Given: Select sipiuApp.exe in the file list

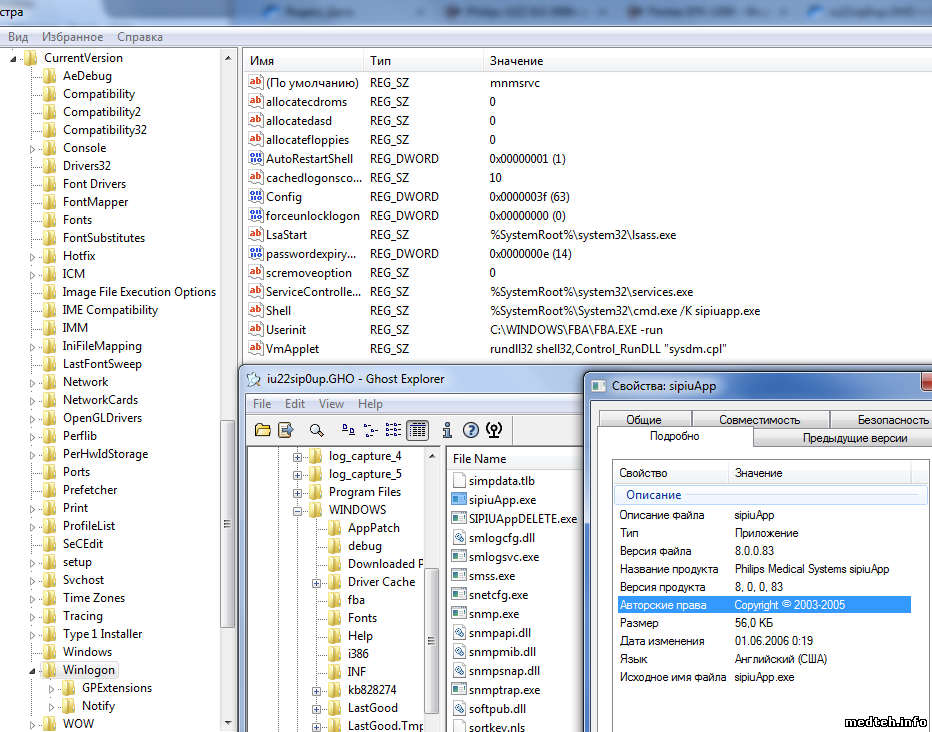Looking at the screenshot, I should pos(502,500).
